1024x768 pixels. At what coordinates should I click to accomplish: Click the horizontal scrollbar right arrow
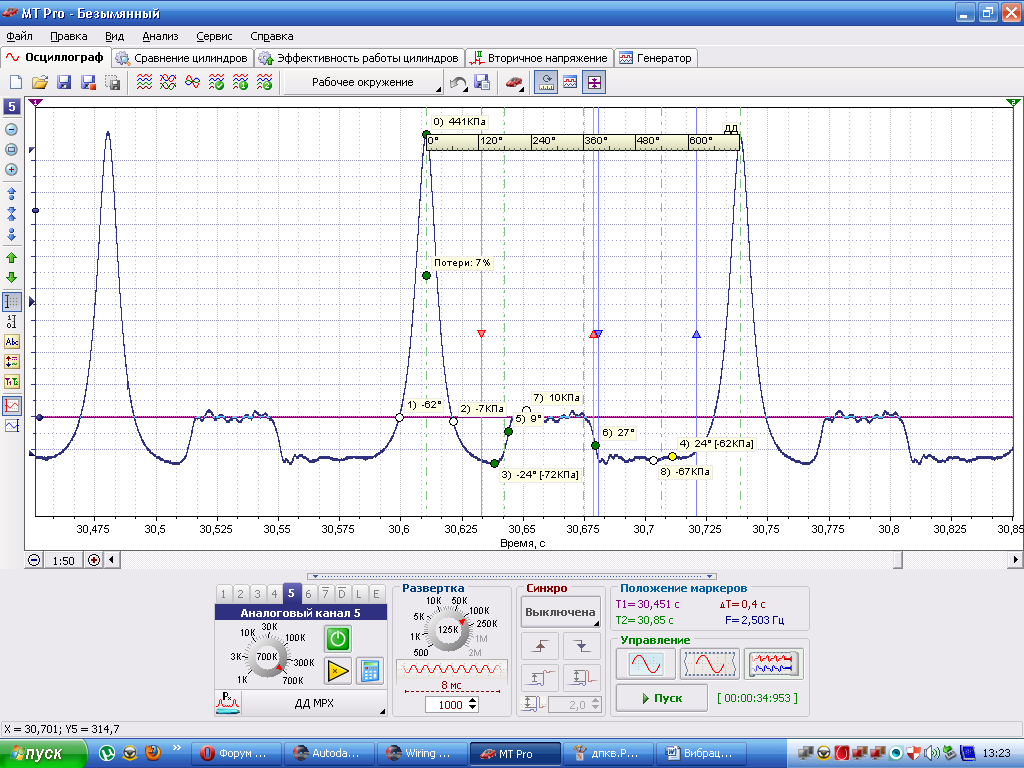click(1015, 560)
